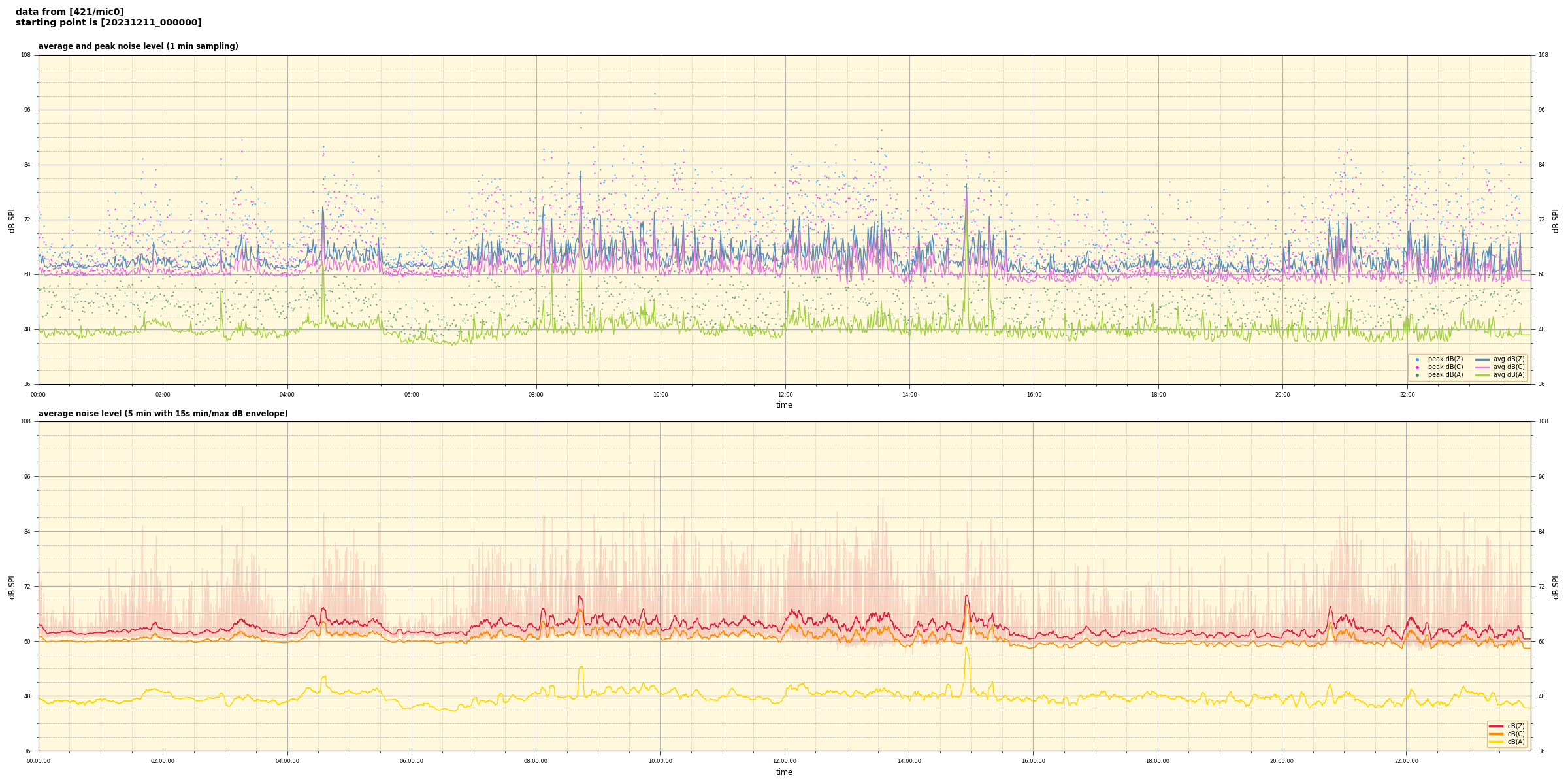The image size is (1568, 784).
Task: Click the 18:00:00 tick label on lower chart
Action: [x=1158, y=761]
